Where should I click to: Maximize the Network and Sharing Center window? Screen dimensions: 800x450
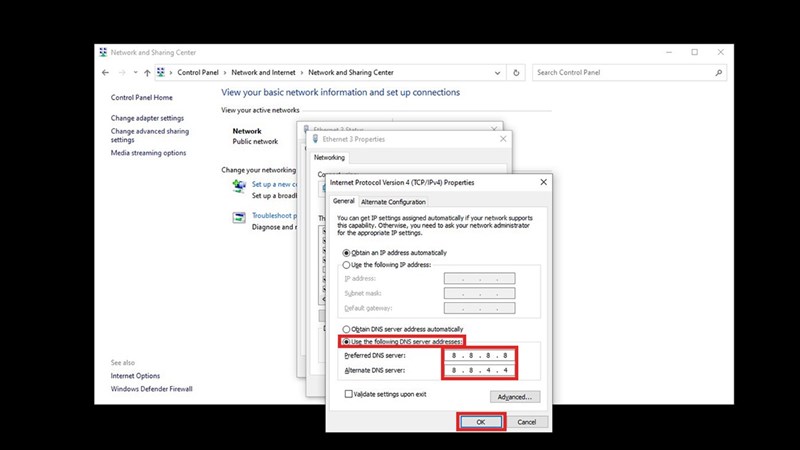coord(694,52)
